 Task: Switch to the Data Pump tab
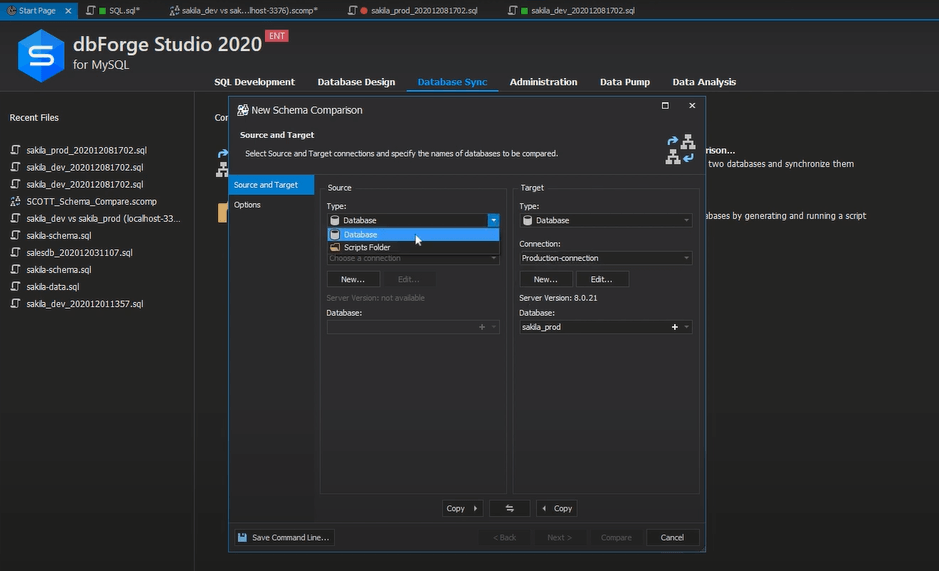click(625, 82)
